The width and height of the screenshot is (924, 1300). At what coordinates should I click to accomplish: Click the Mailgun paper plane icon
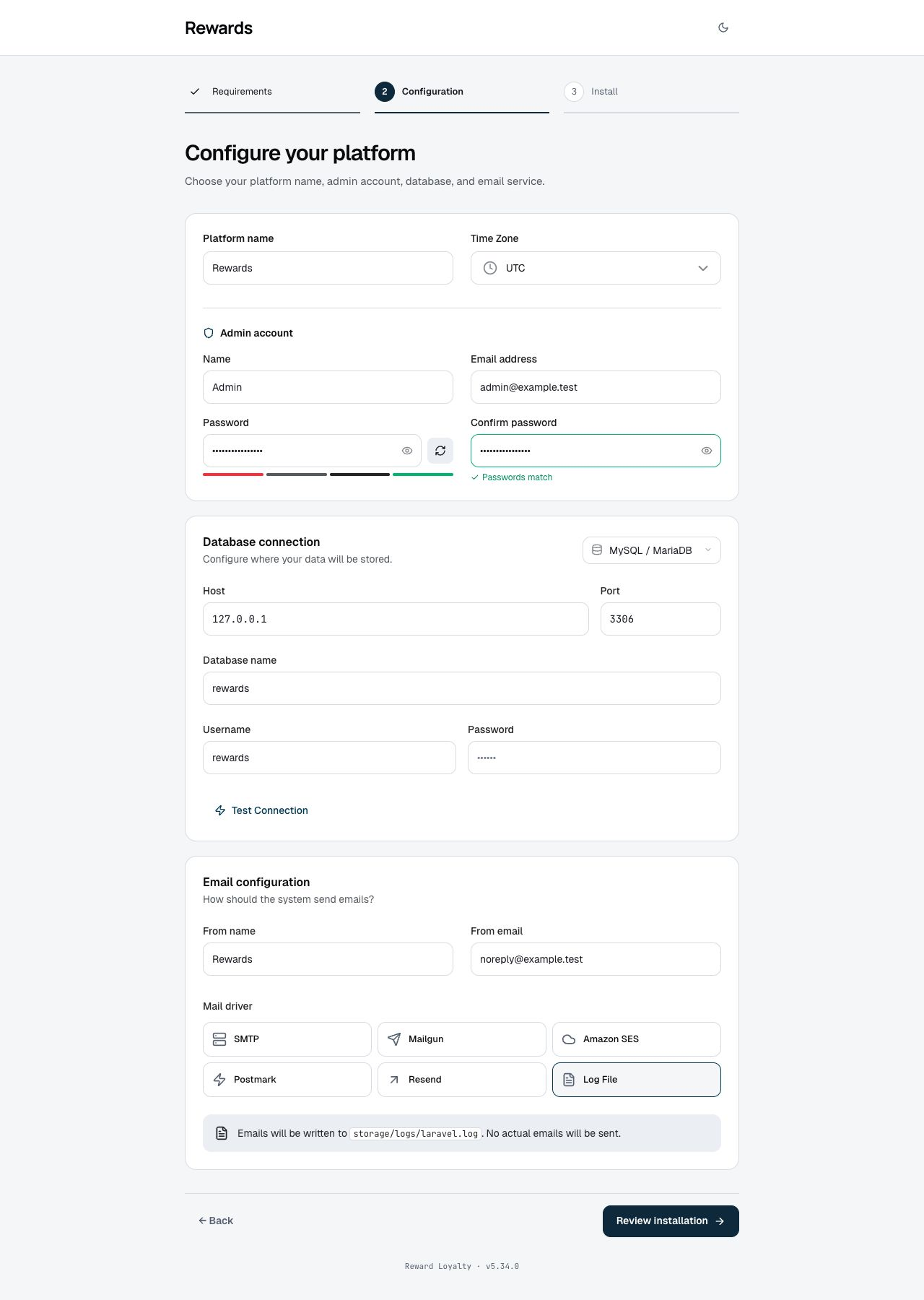[394, 1039]
